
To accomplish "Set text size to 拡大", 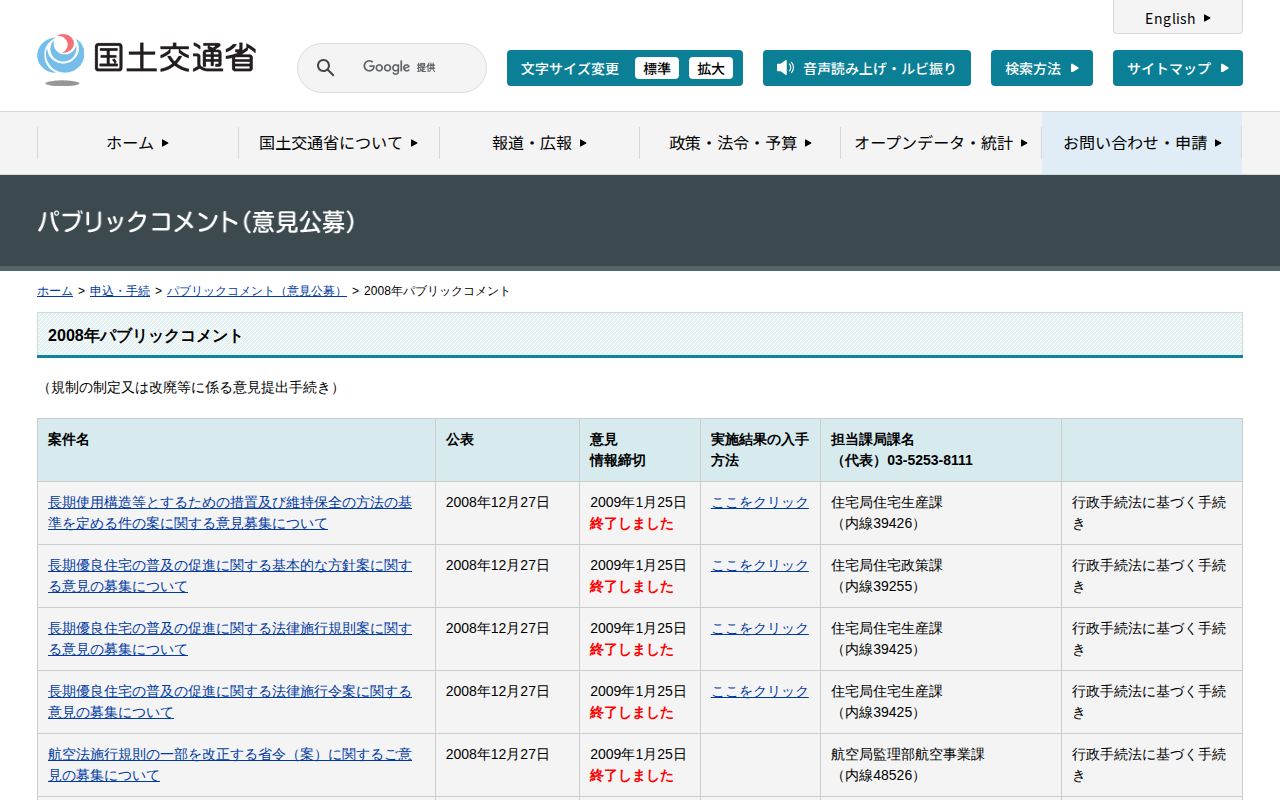I will (710, 68).
